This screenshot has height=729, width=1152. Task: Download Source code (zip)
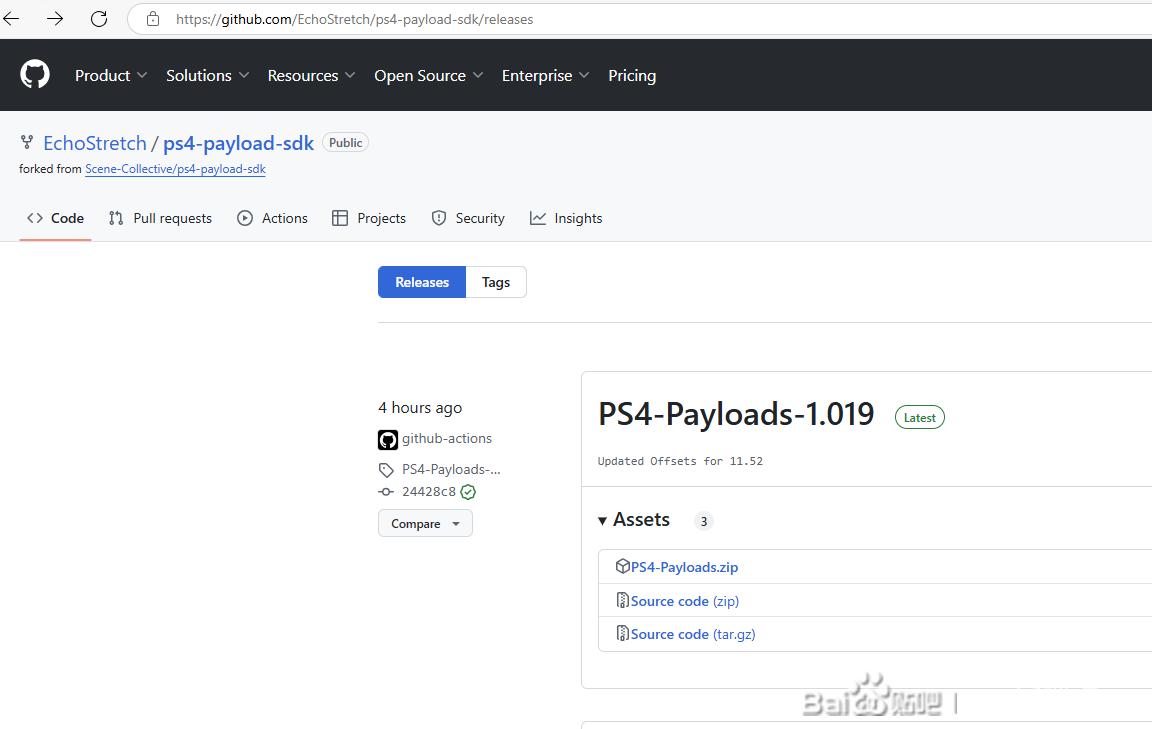[x=685, y=601]
